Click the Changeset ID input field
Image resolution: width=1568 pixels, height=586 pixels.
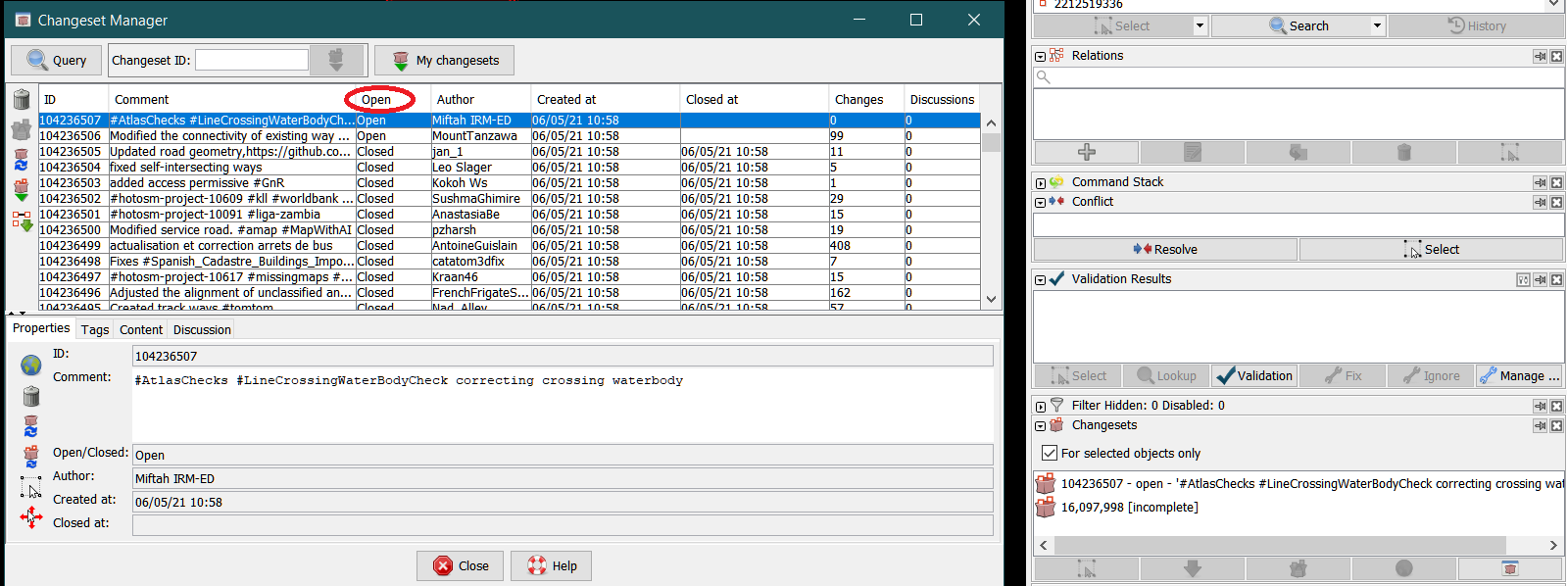(x=252, y=60)
